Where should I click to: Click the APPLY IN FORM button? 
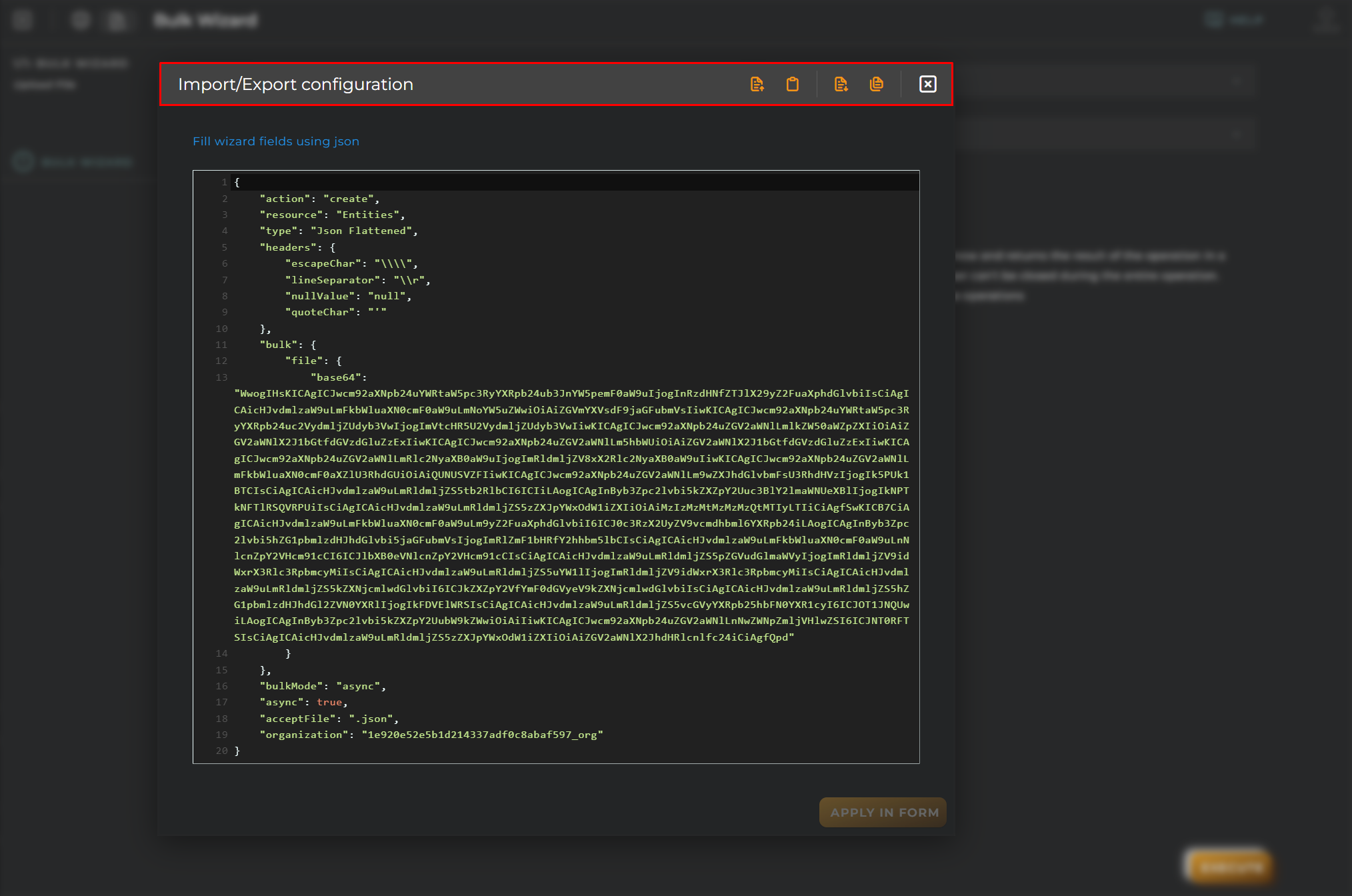click(x=883, y=812)
